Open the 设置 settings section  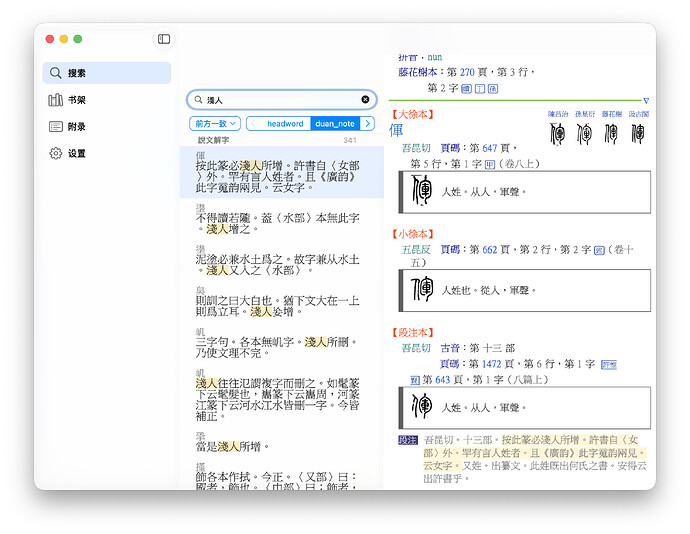point(107,153)
